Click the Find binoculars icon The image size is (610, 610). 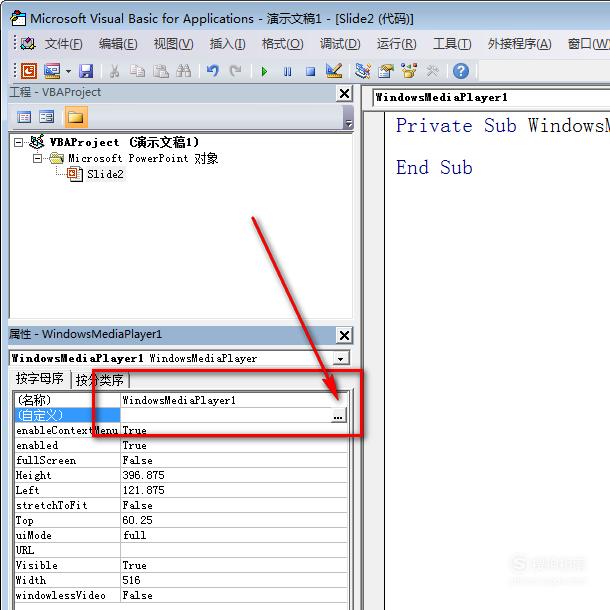pos(183,71)
